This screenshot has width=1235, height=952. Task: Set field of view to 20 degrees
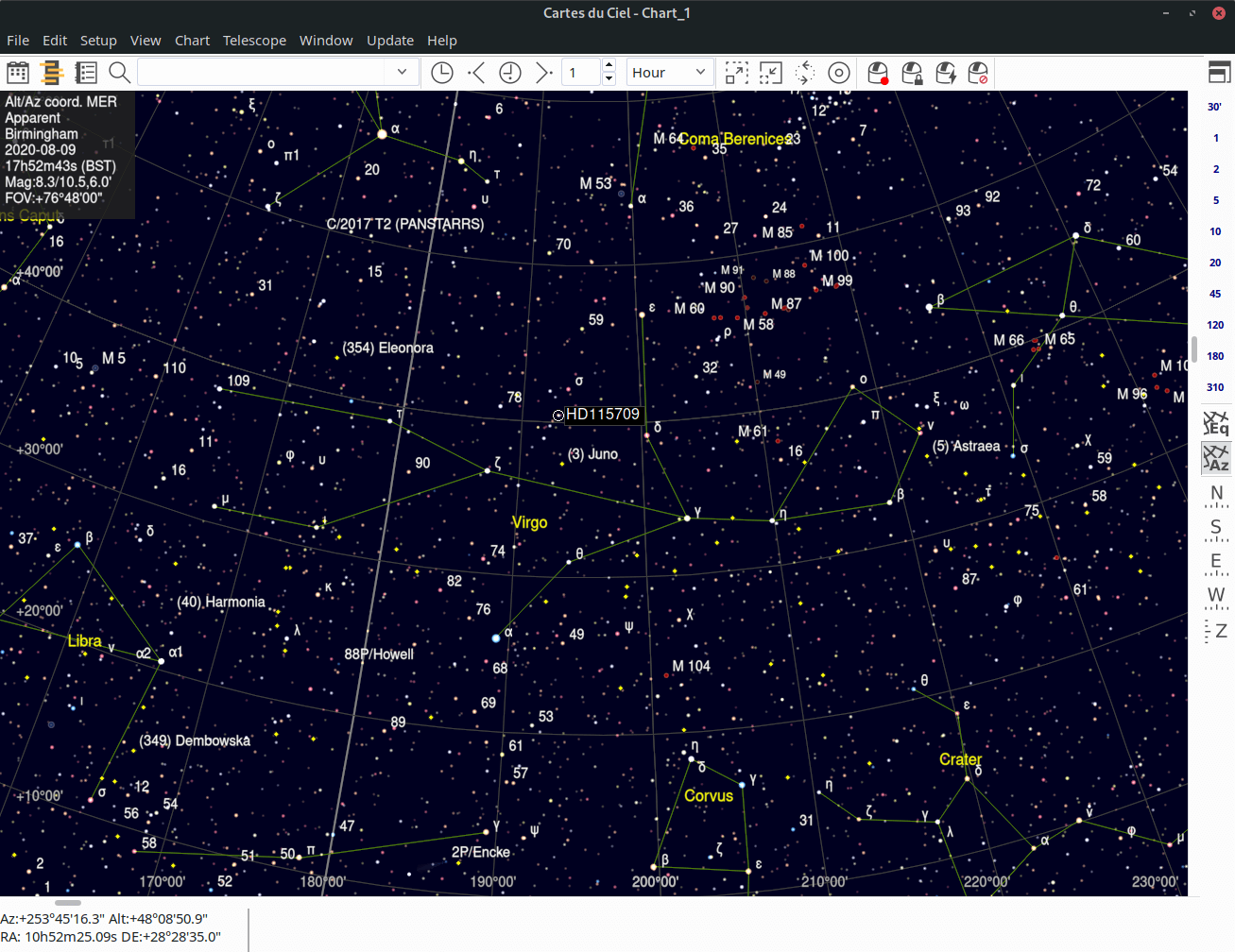click(x=1215, y=263)
